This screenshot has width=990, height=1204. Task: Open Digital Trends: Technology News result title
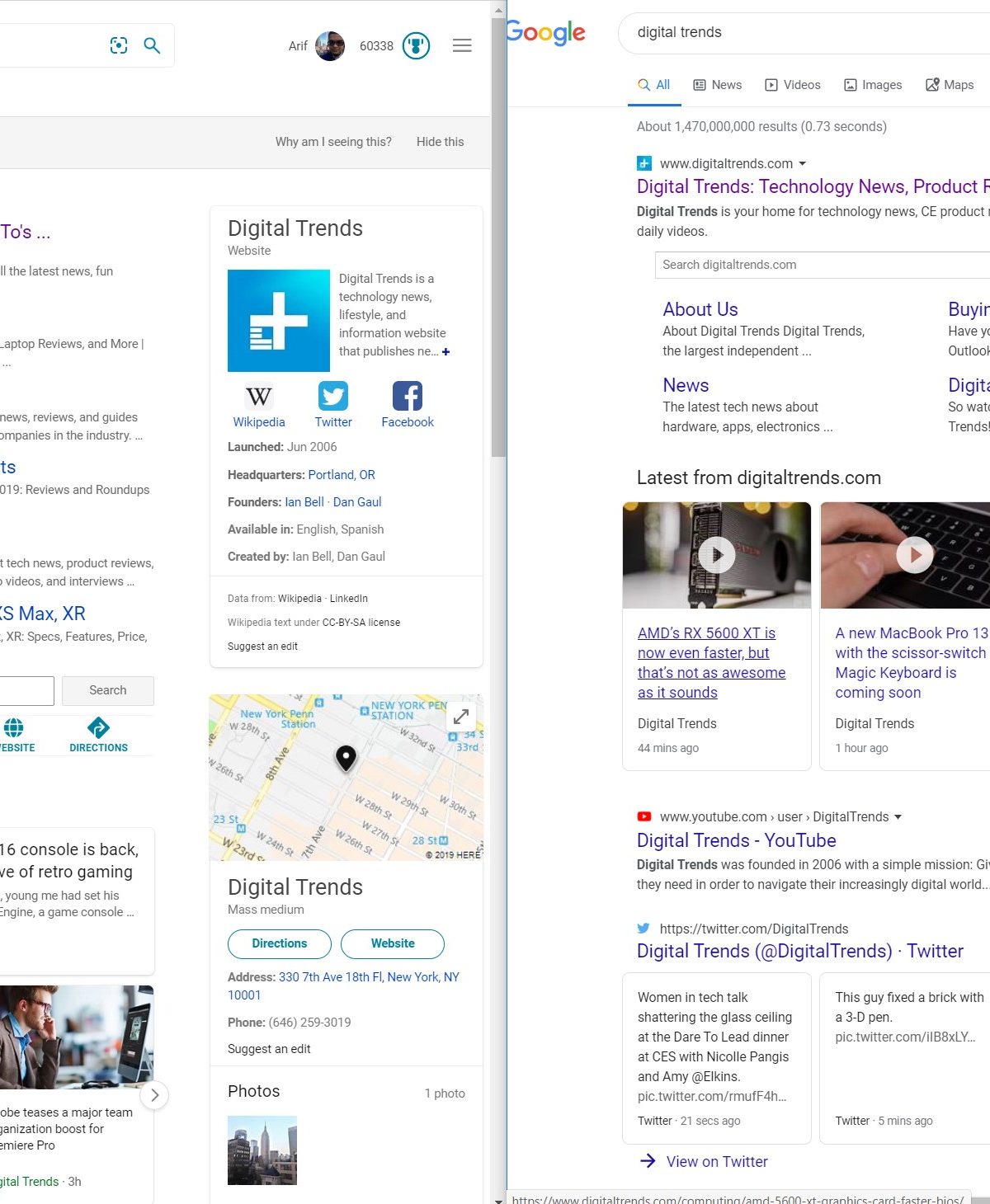[x=813, y=187]
